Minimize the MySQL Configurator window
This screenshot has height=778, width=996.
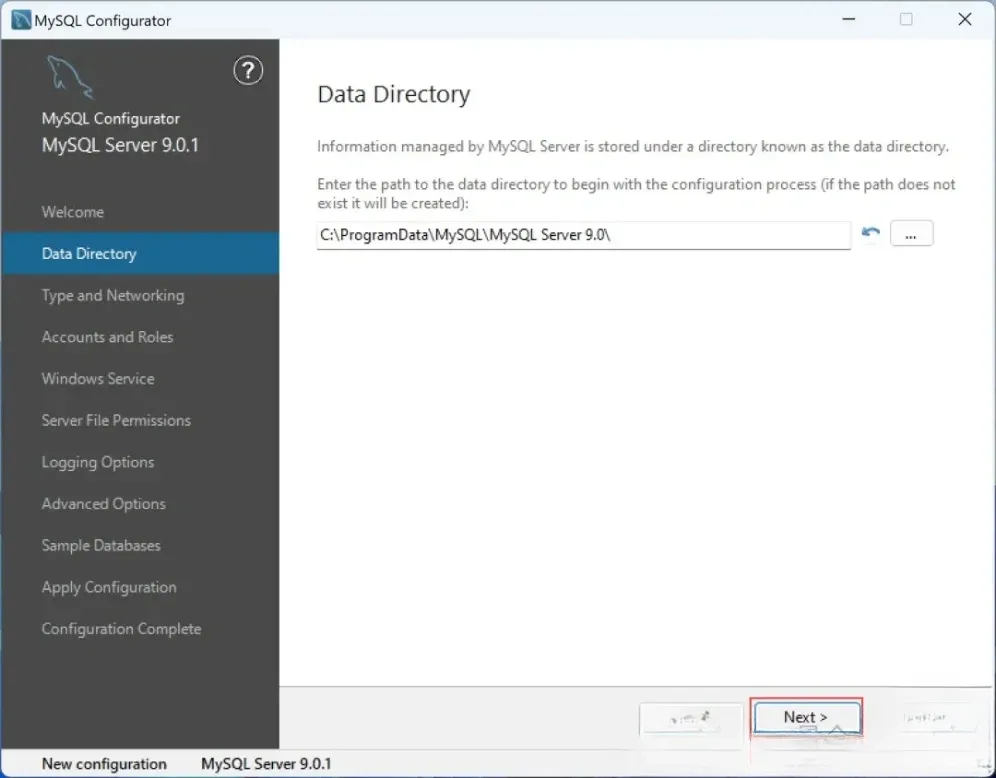(x=848, y=20)
